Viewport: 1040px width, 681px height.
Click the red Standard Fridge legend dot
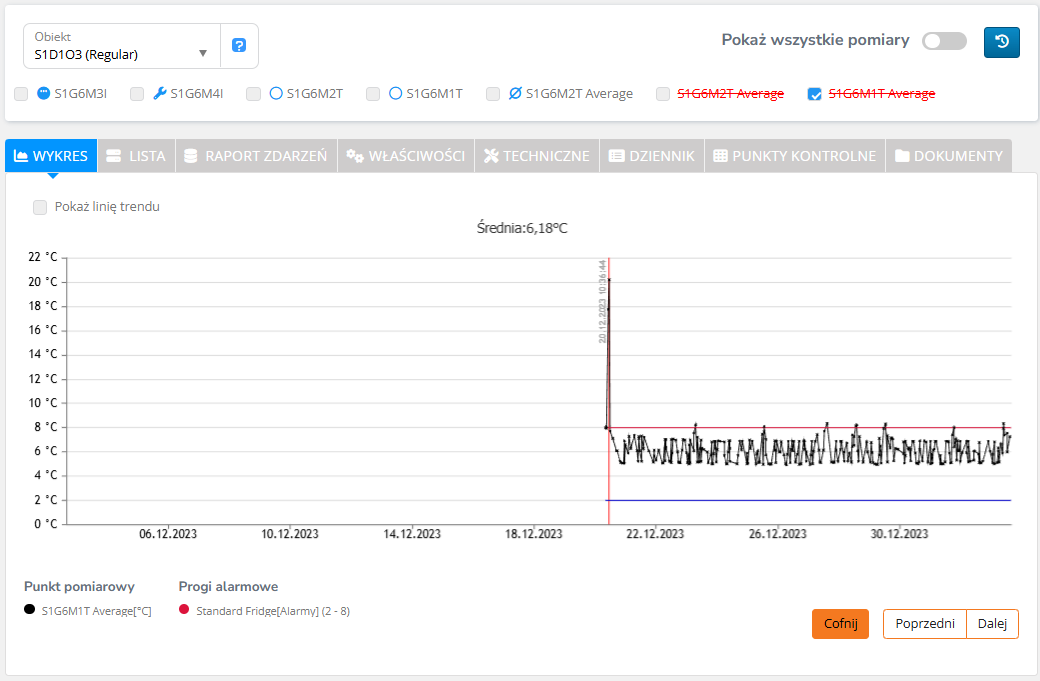tap(184, 610)
